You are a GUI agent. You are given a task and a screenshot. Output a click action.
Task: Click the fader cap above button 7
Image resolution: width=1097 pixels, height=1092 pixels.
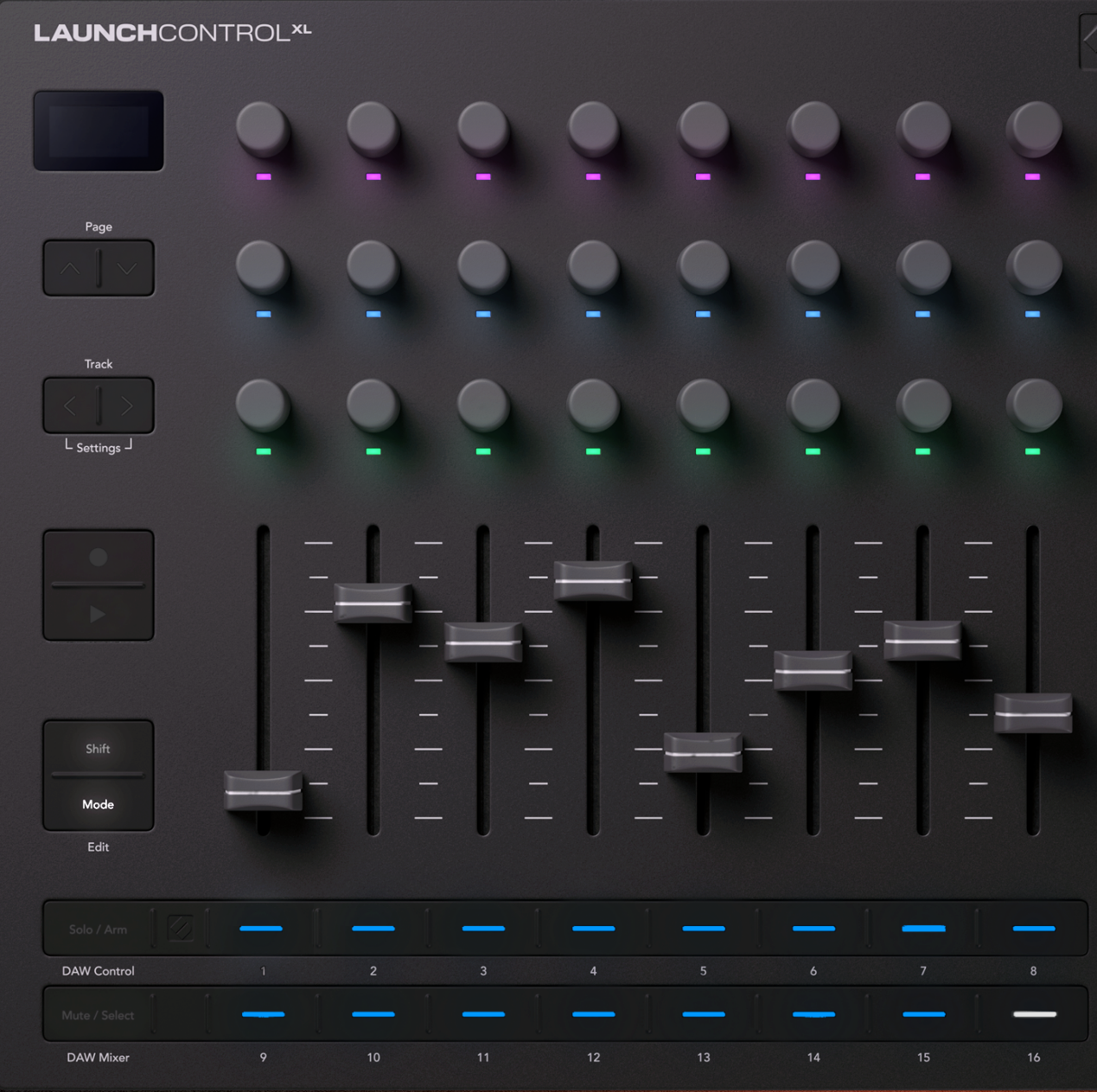pyautogui.click(x=922, y=641)
